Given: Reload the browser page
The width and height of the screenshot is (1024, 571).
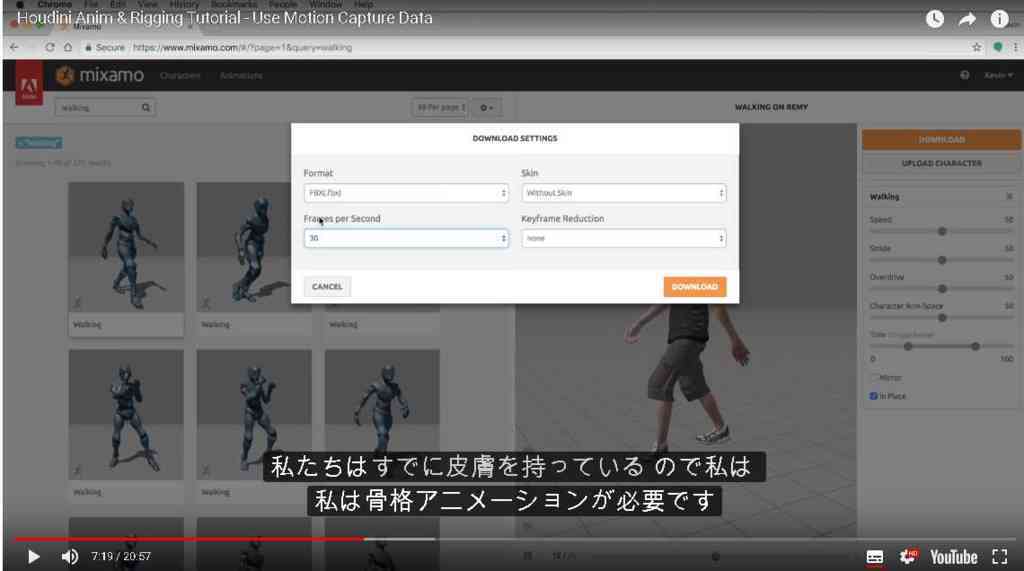Looking at the screenshot, I should tap(50, 47).
